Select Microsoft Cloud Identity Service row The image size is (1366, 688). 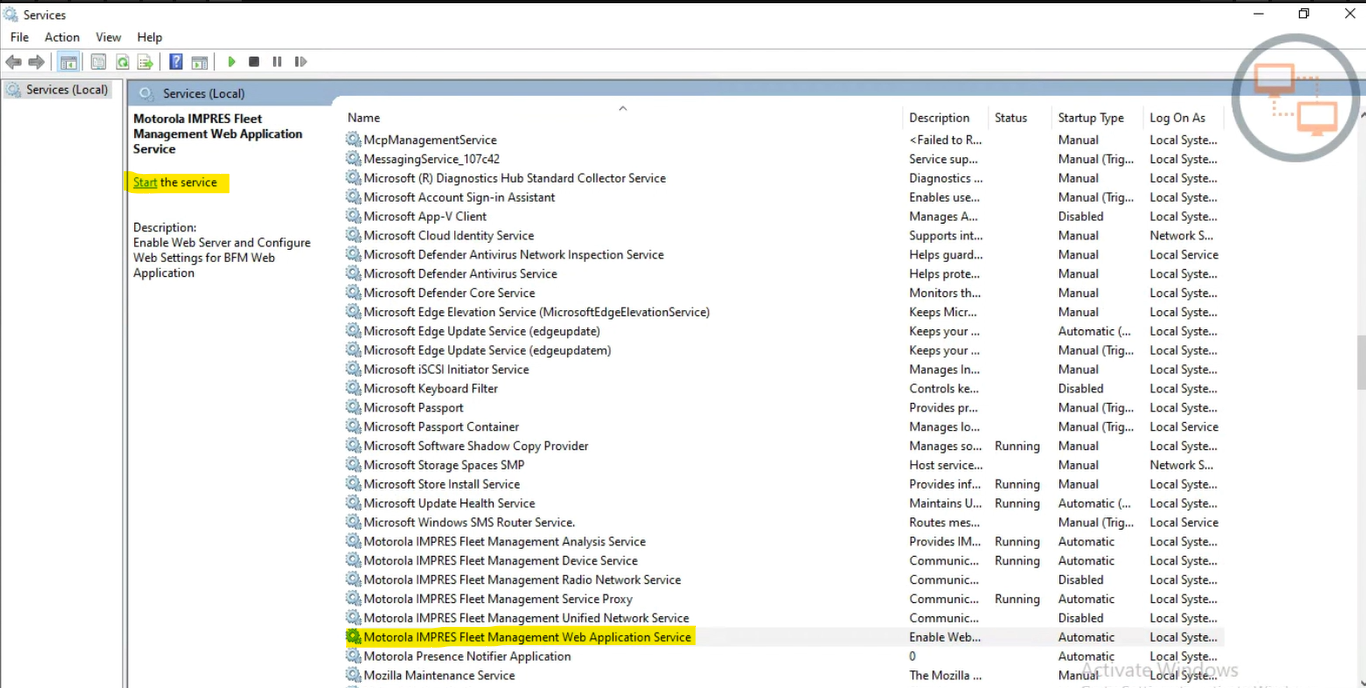tap(449, 235)
